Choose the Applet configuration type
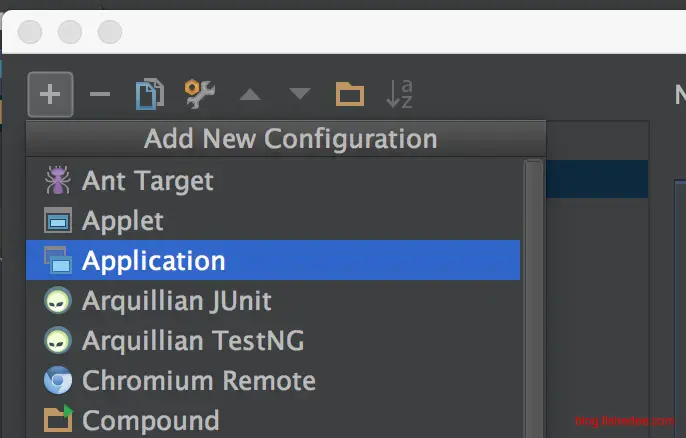 [x=122, y=220]
